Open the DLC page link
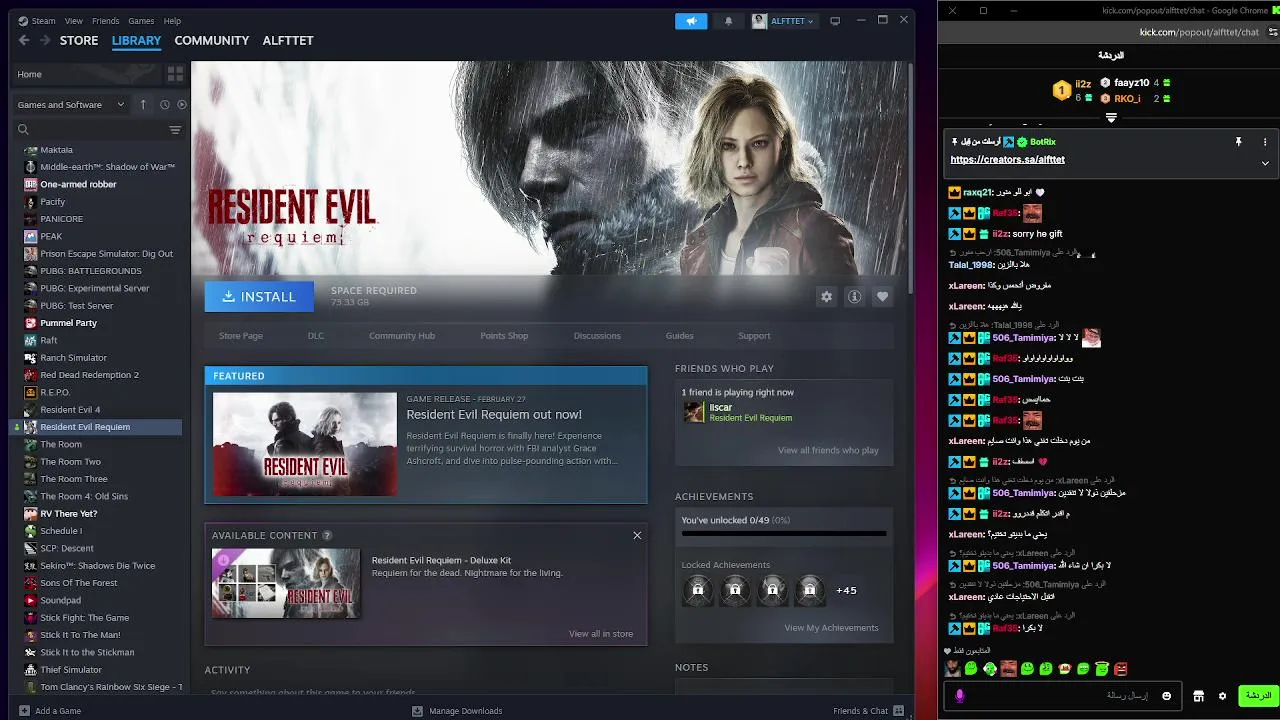Image resolution: width=1280 pixels, height=720 pixels. pyautogui.click(x=316, y=336)
